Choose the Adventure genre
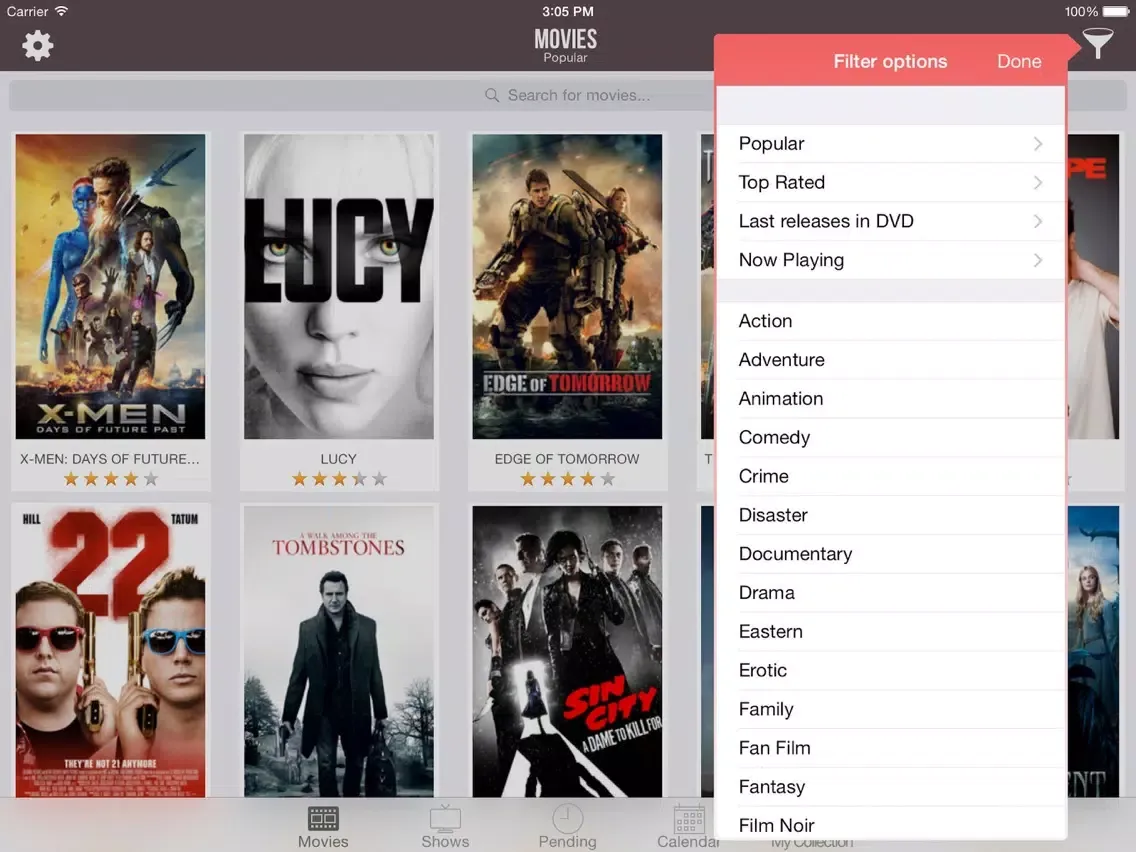Viewport: 1136px width, 852px height. click(x=890, y=360)
